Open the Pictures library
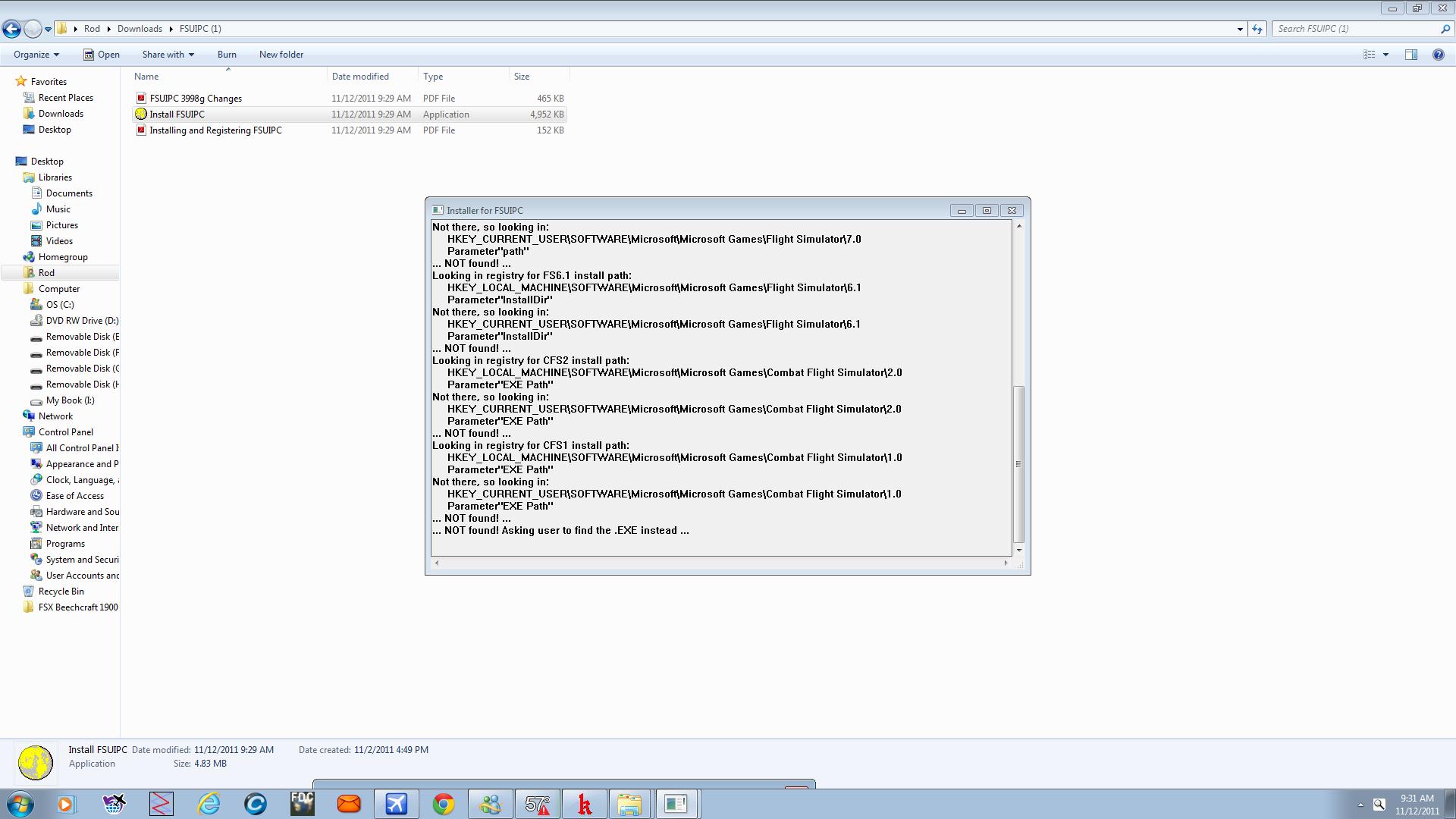Image resolution: width=1456 pixels, height=819 pixels. coord(61,225)
